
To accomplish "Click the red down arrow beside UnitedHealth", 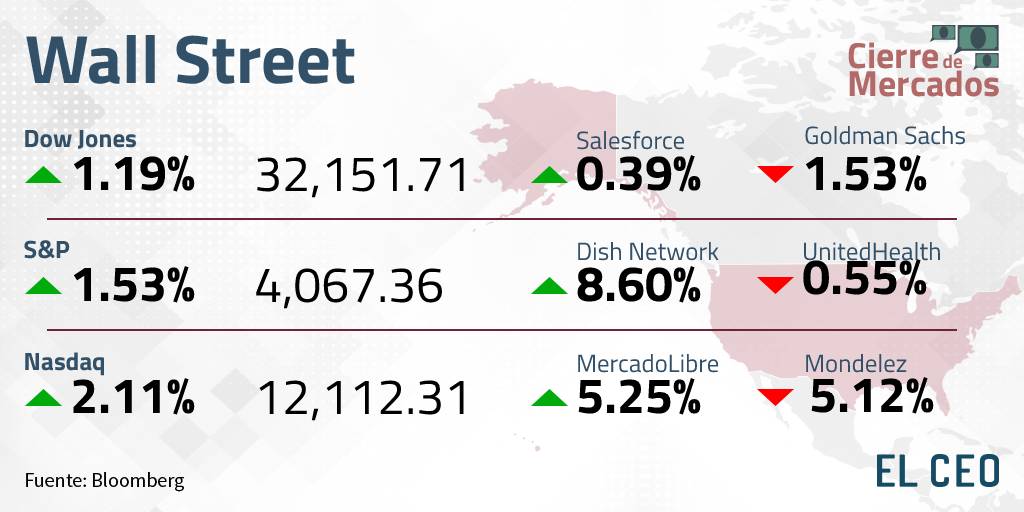I will click(x=776, y=285).
